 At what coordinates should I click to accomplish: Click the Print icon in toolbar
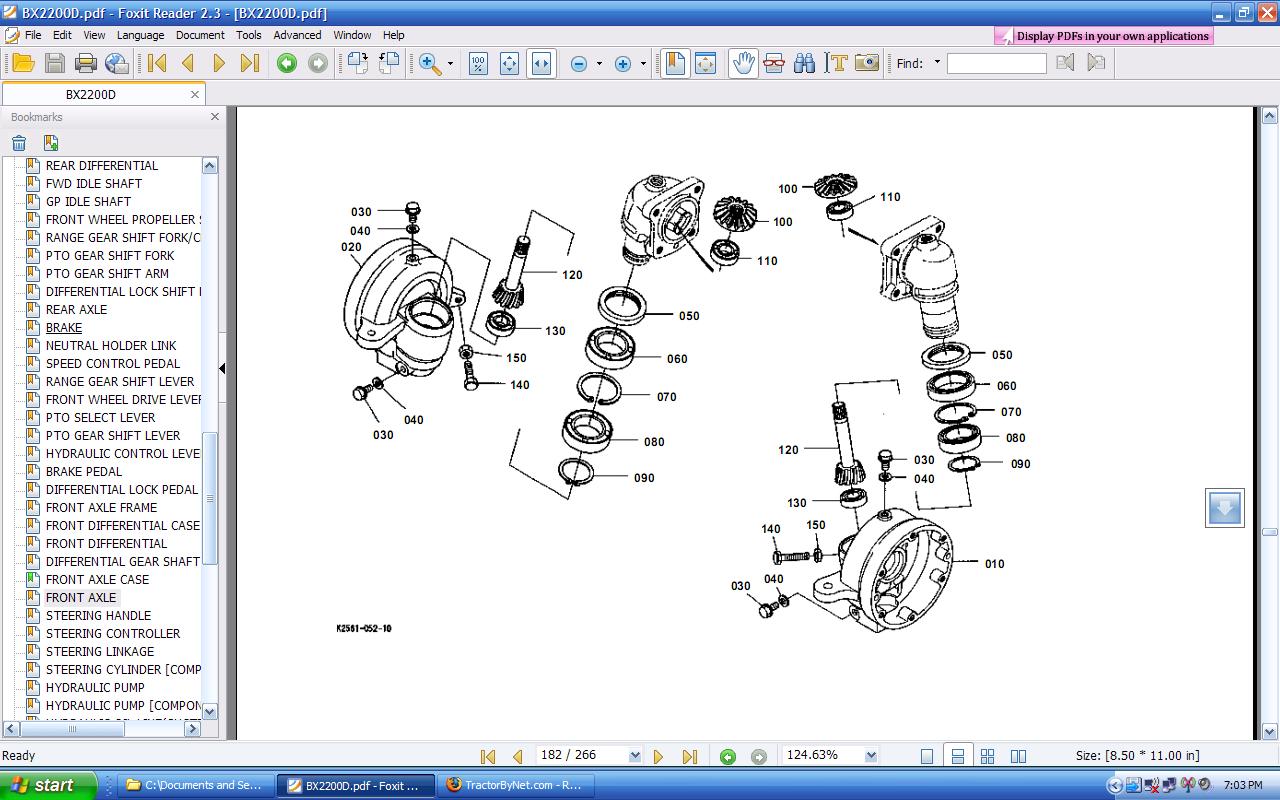click(x=86, y=63)
